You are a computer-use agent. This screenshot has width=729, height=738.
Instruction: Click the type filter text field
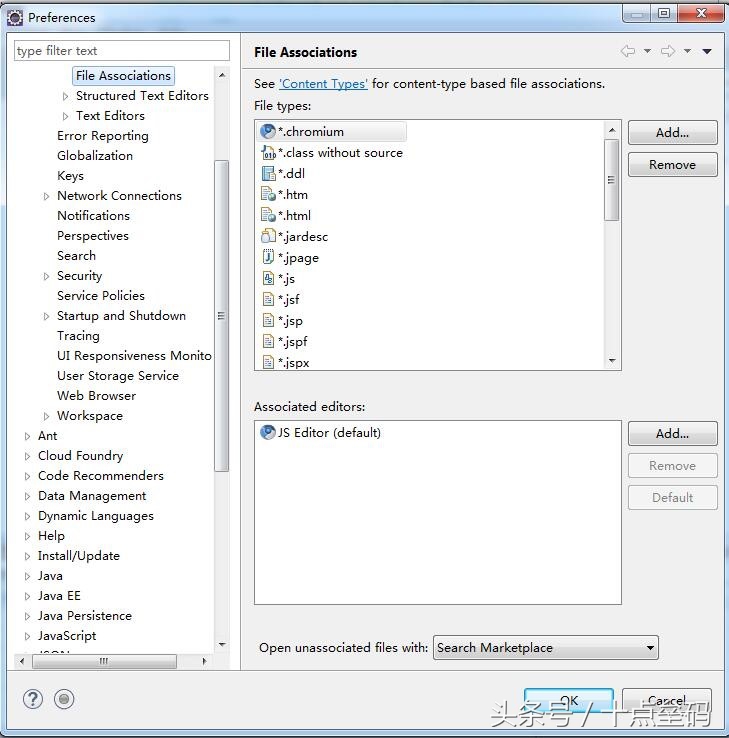pos(122,50)
